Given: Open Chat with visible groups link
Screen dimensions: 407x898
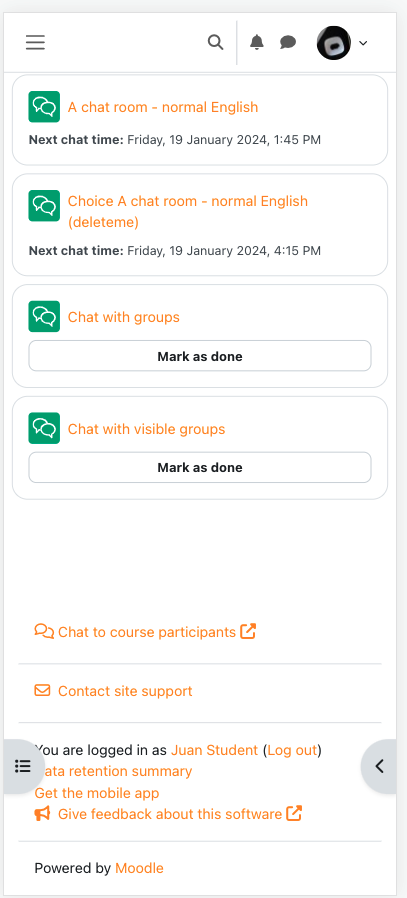Looking at the screenshot, I should click(147, 429).
